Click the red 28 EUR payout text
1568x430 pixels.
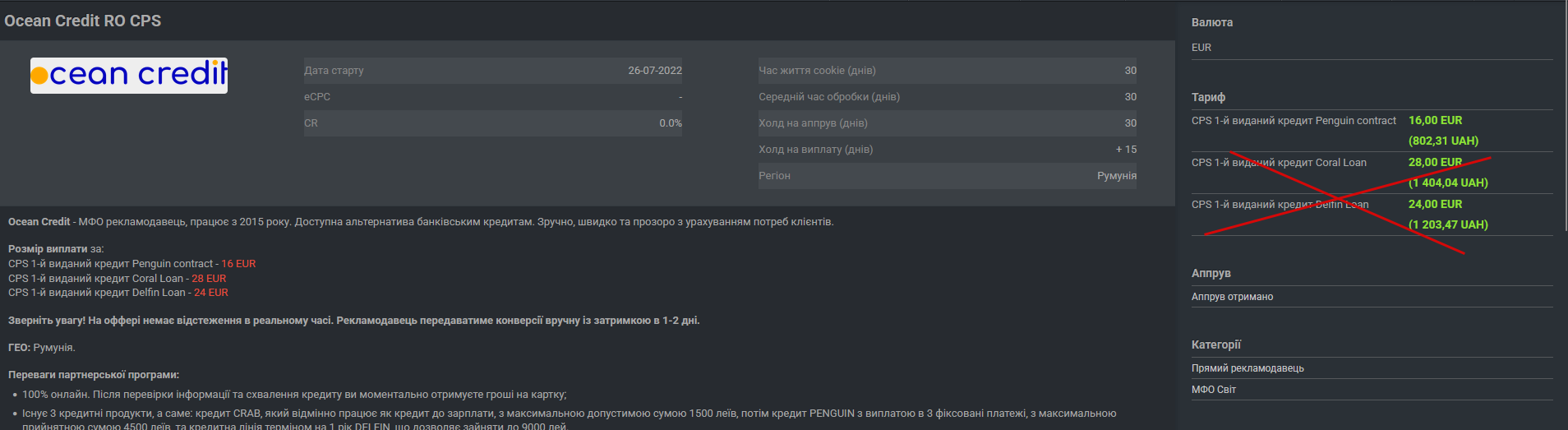tap(209, 279)
